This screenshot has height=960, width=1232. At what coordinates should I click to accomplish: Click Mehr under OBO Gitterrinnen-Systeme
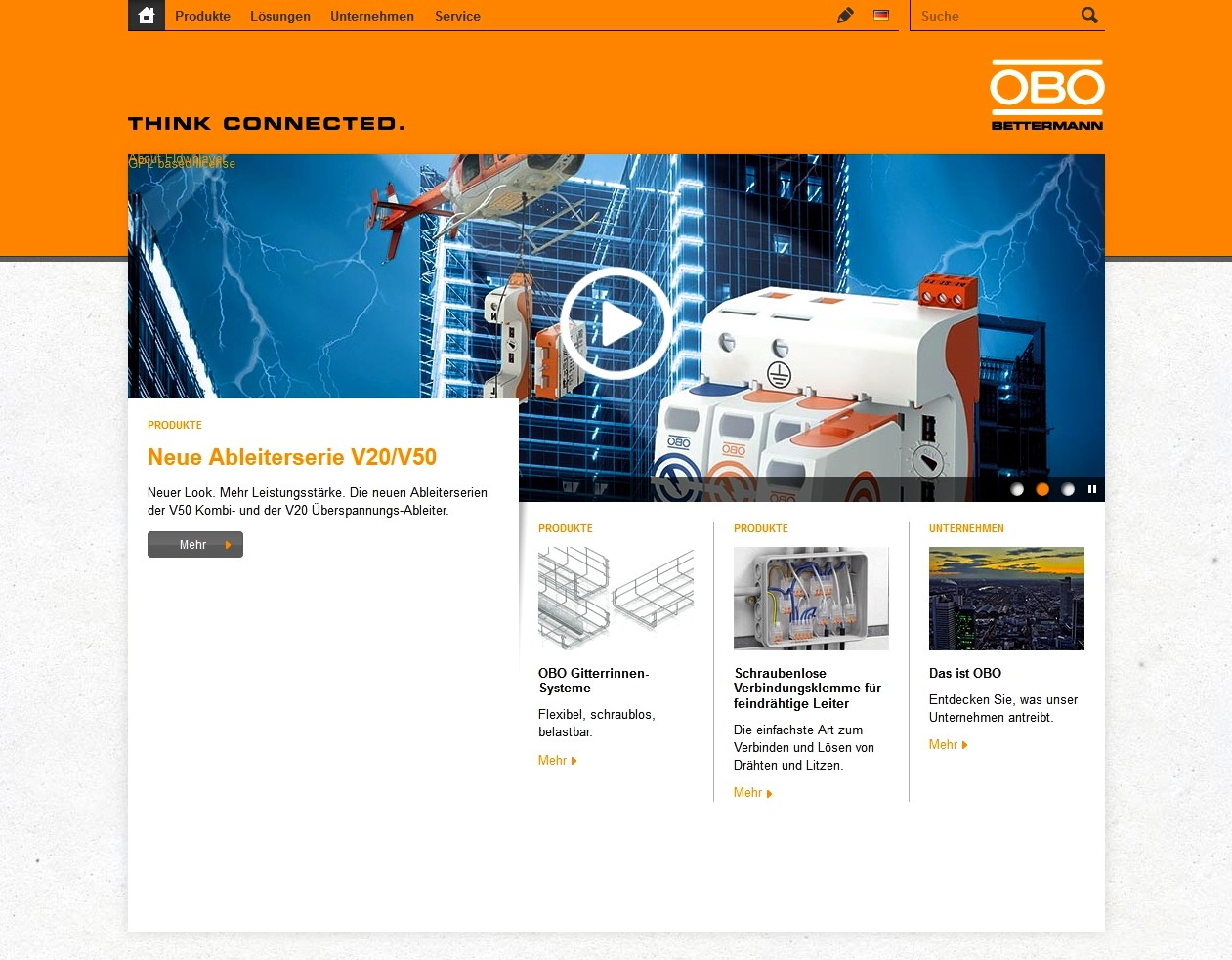558,761
